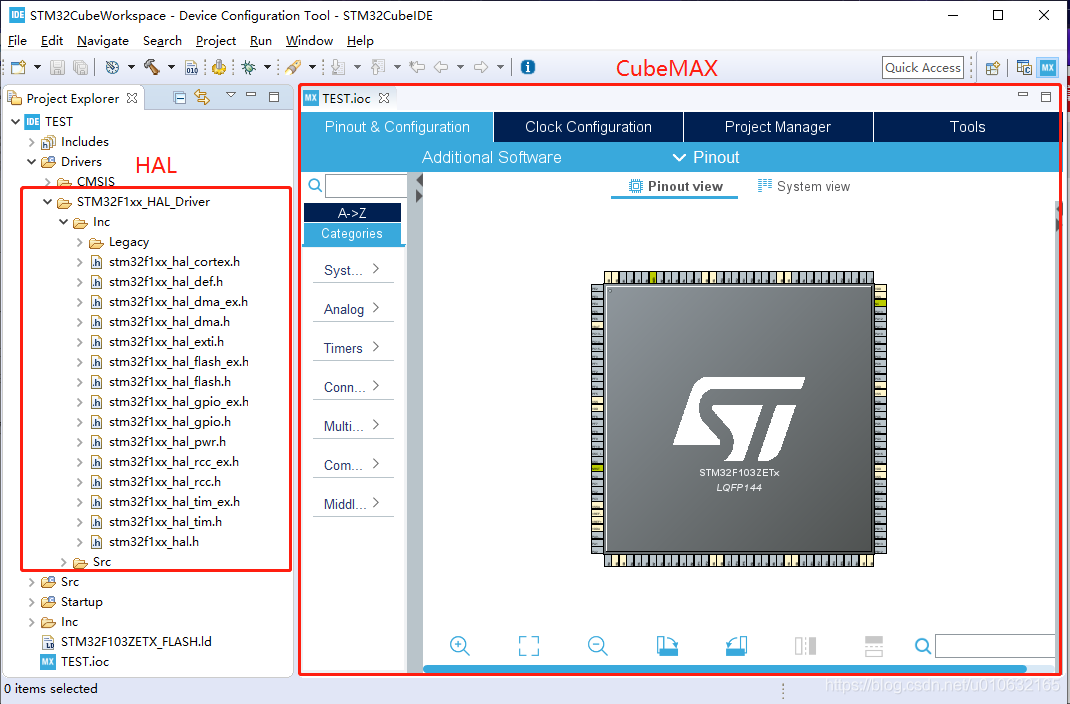The width and height of the screenshot is (1070, 704).
Task: Click the blue info icon in toolbar
Action: click(x=527, y=67)
